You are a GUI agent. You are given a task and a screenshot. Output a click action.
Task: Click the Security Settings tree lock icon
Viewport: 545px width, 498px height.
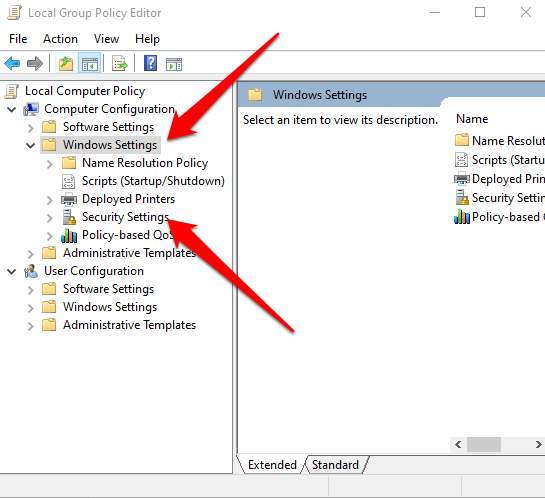point(69,217)
